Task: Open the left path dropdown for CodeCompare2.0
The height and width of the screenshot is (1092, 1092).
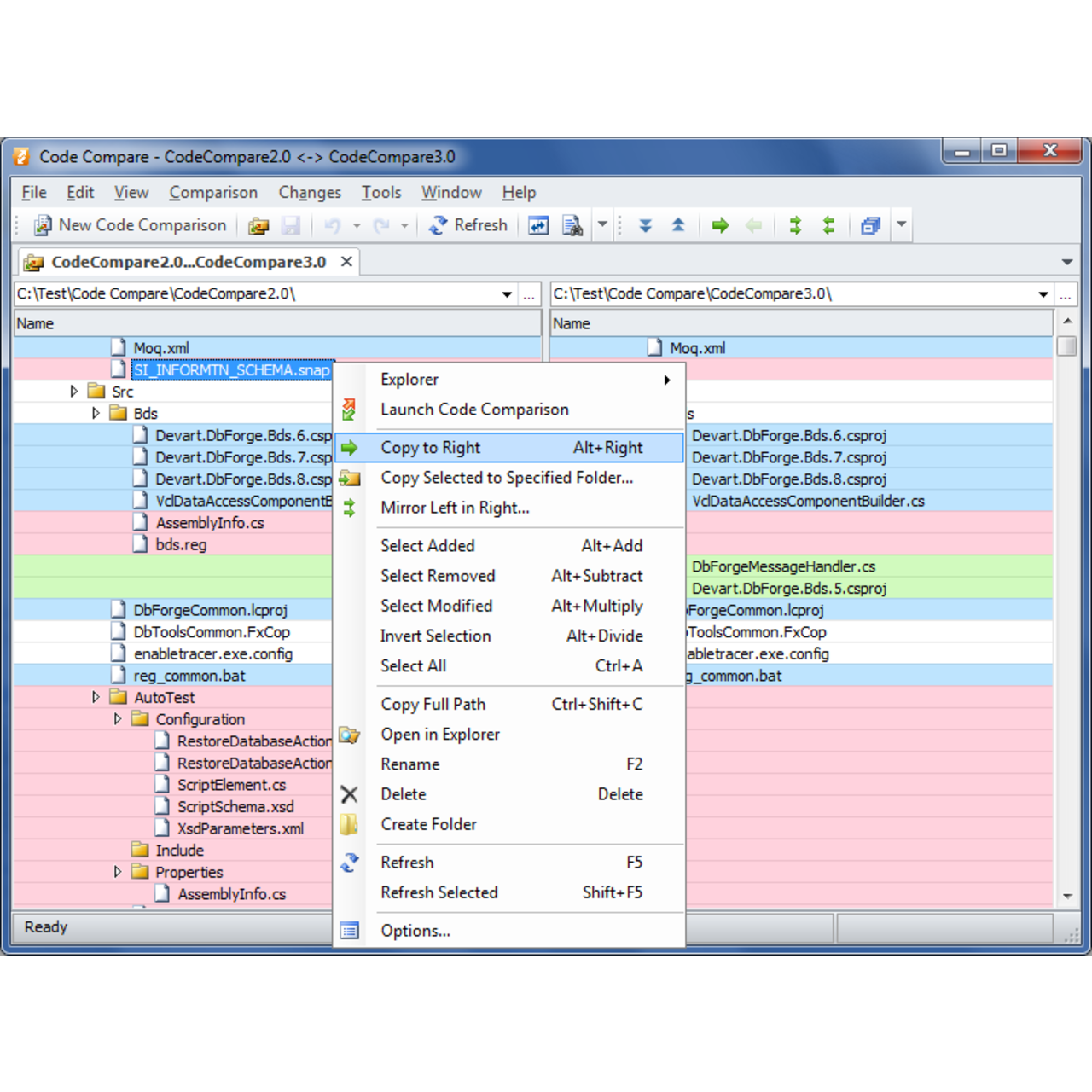Action: (507, 293)
